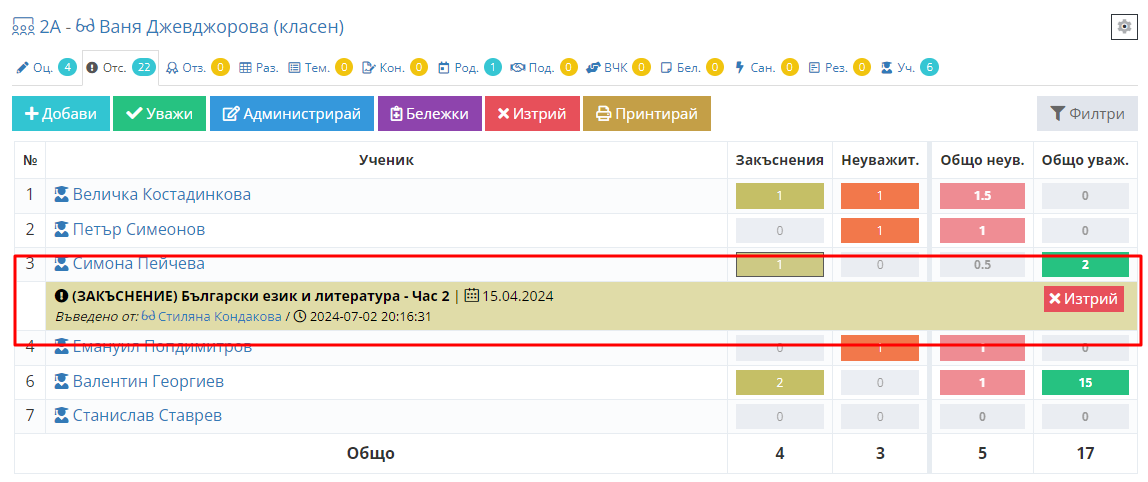Click the glasses icon before Стиляна Кондакова

[148, 316]
